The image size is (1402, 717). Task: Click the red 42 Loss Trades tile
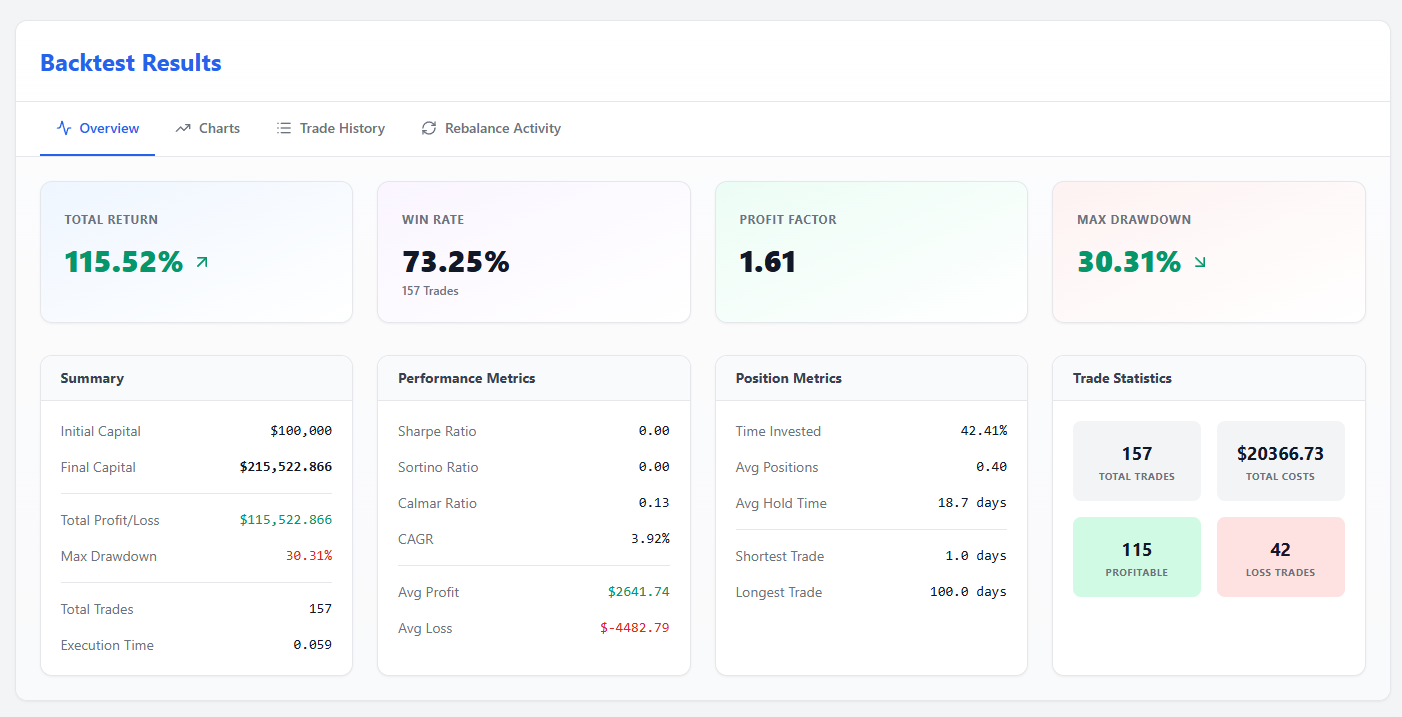(1281, 557)
